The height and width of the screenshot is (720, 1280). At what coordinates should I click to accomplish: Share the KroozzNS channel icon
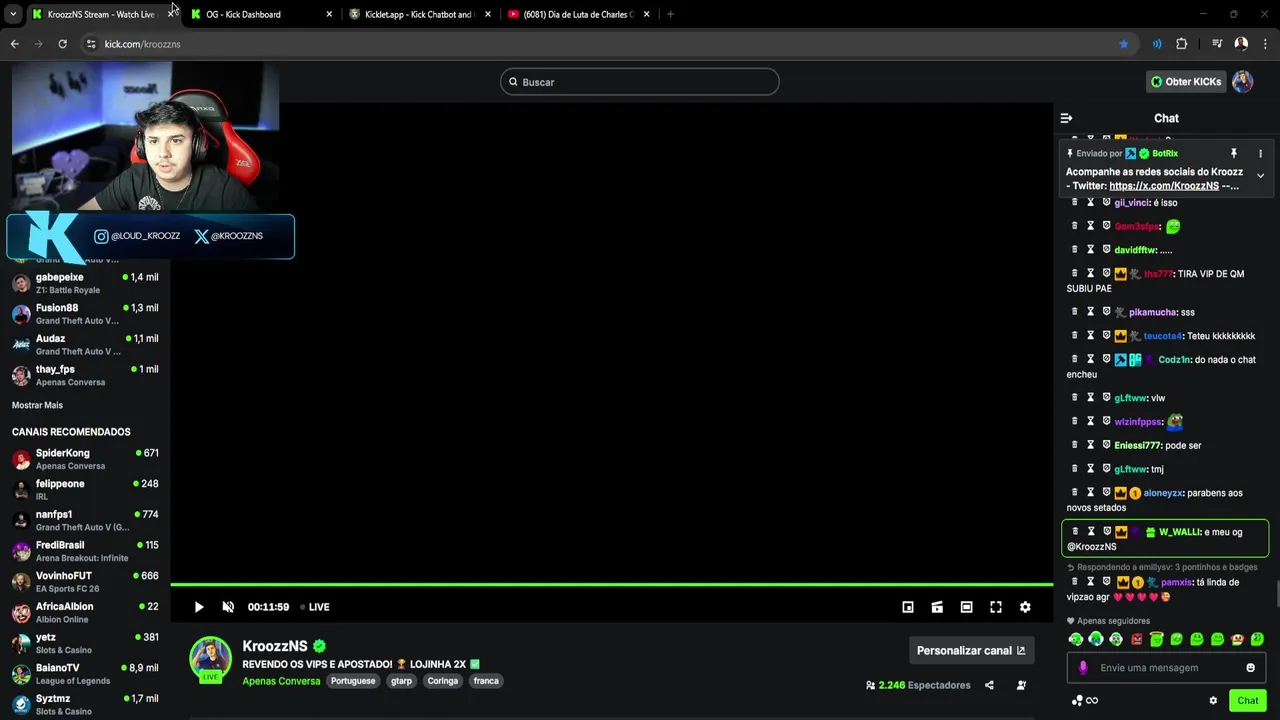(989, 685)
